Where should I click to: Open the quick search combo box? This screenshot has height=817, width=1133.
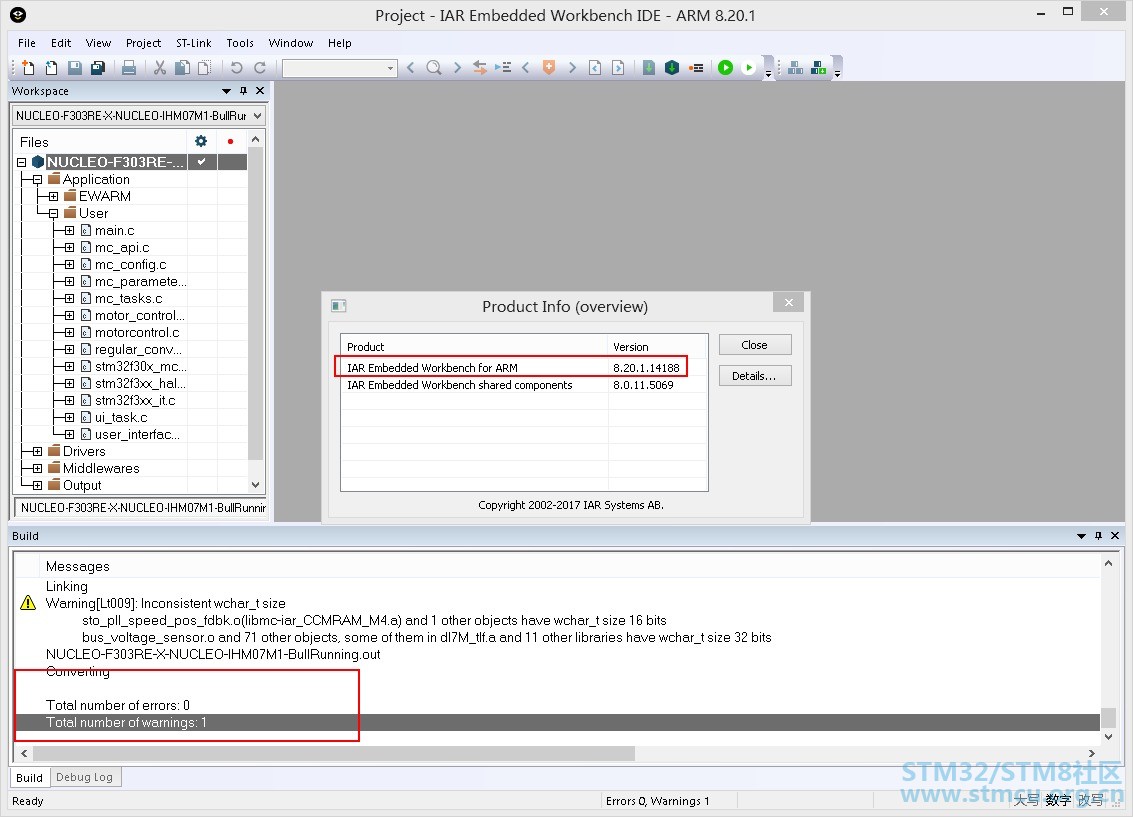340,68
